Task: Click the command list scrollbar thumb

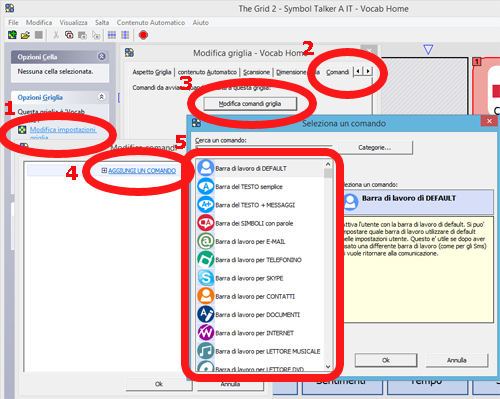Action: point(328,173)
